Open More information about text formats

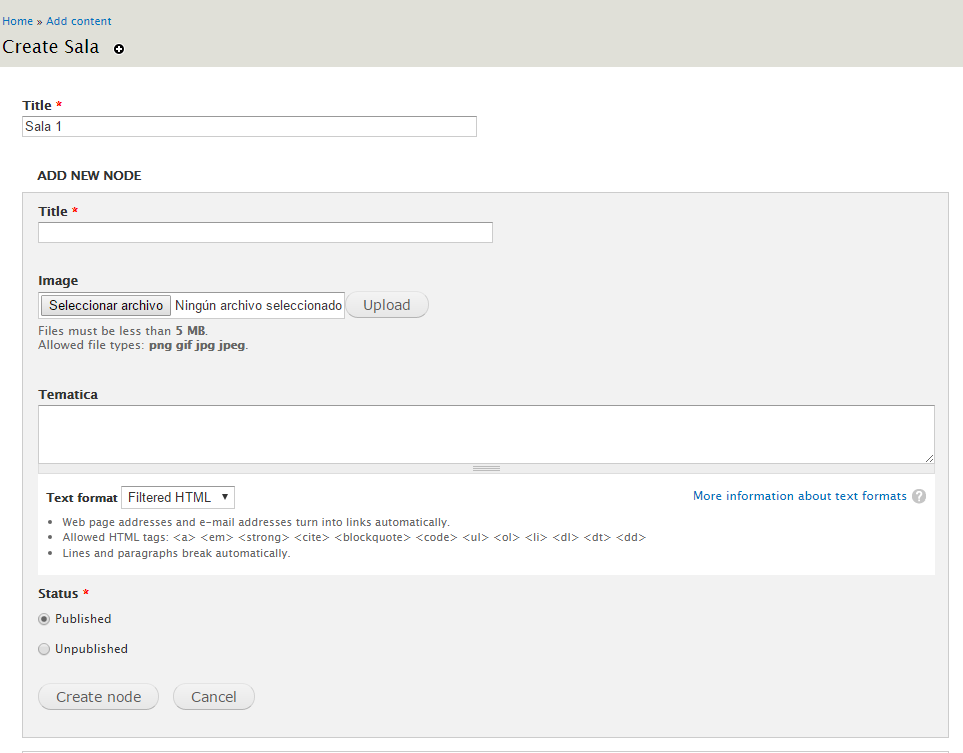pos(799,496)
